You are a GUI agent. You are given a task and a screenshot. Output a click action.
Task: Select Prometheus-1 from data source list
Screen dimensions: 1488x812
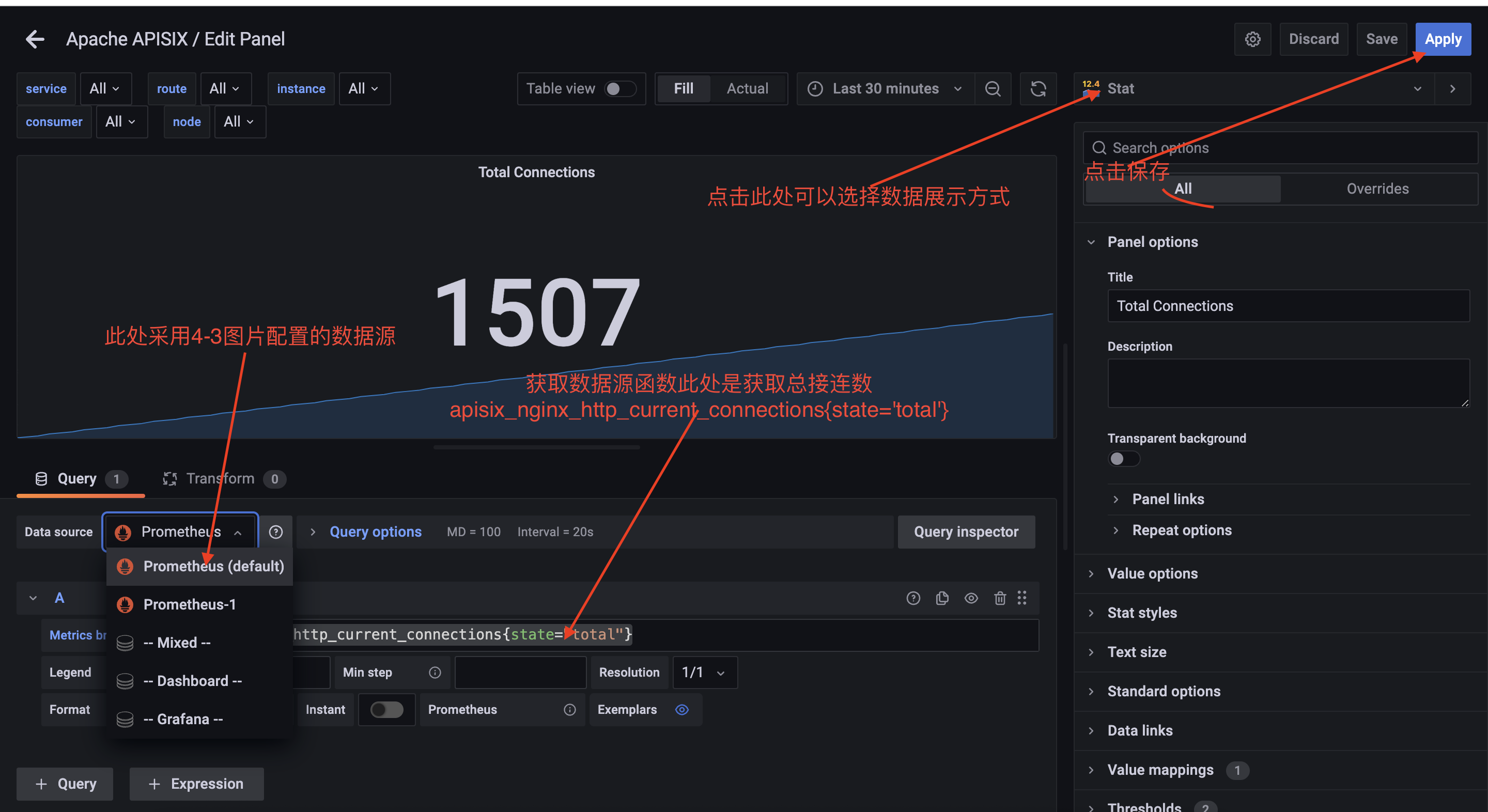[190, 604]
